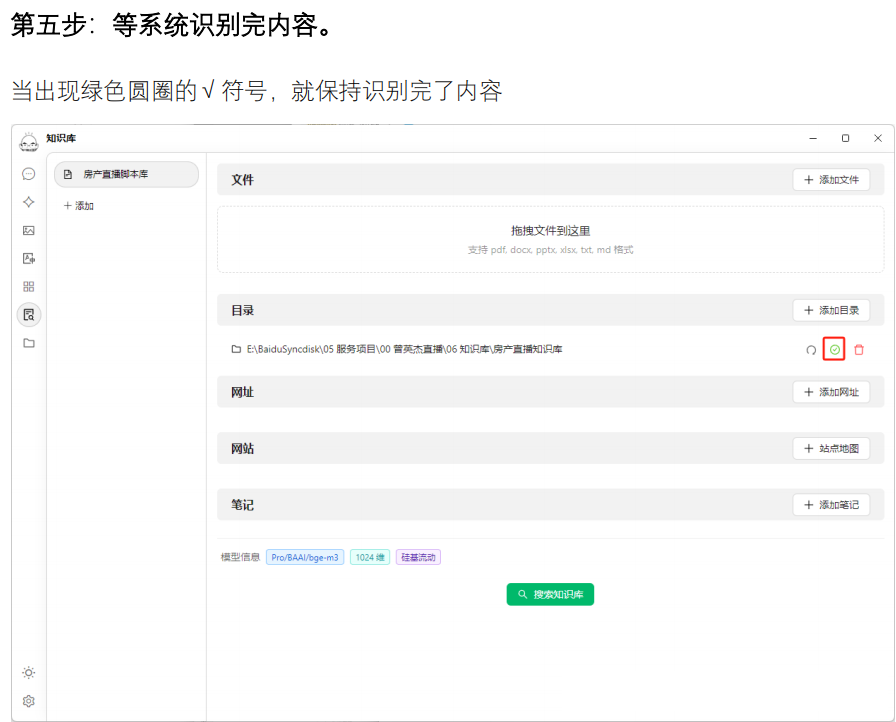Toggle light/dark theme with the sun icon
Screen dimensions: 896x722
click(x=27, y=673)
